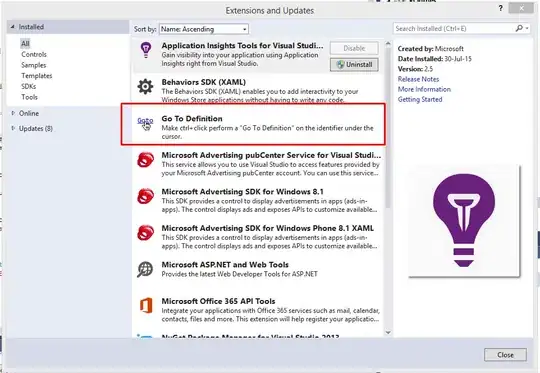Click the list scrollbar down arrow
This screenshot has height=373, width=540.
[x=388, y=332]
